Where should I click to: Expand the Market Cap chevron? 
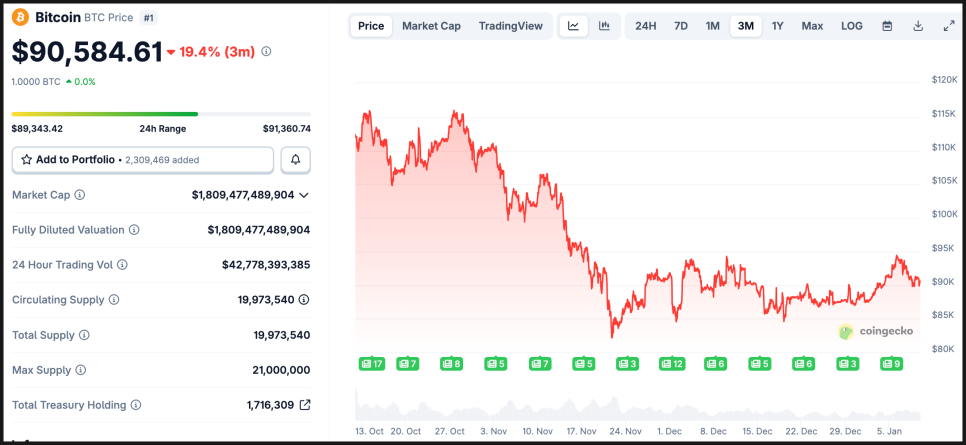point(304,195)
